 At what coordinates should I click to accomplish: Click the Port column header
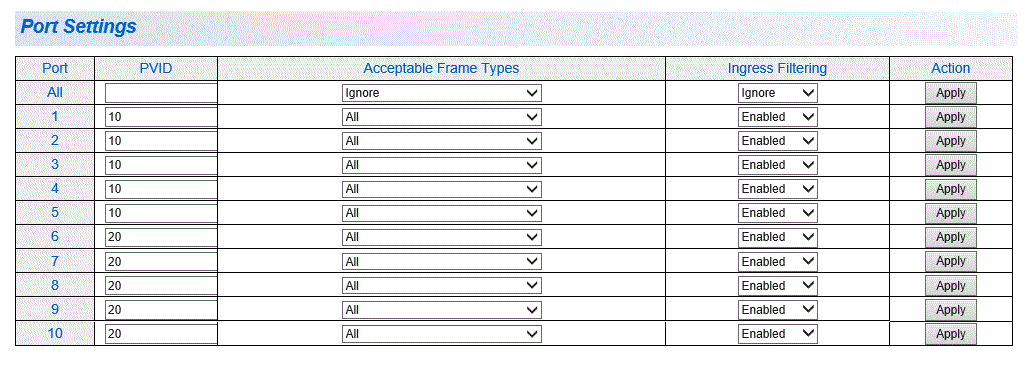(x=55, y=68)
